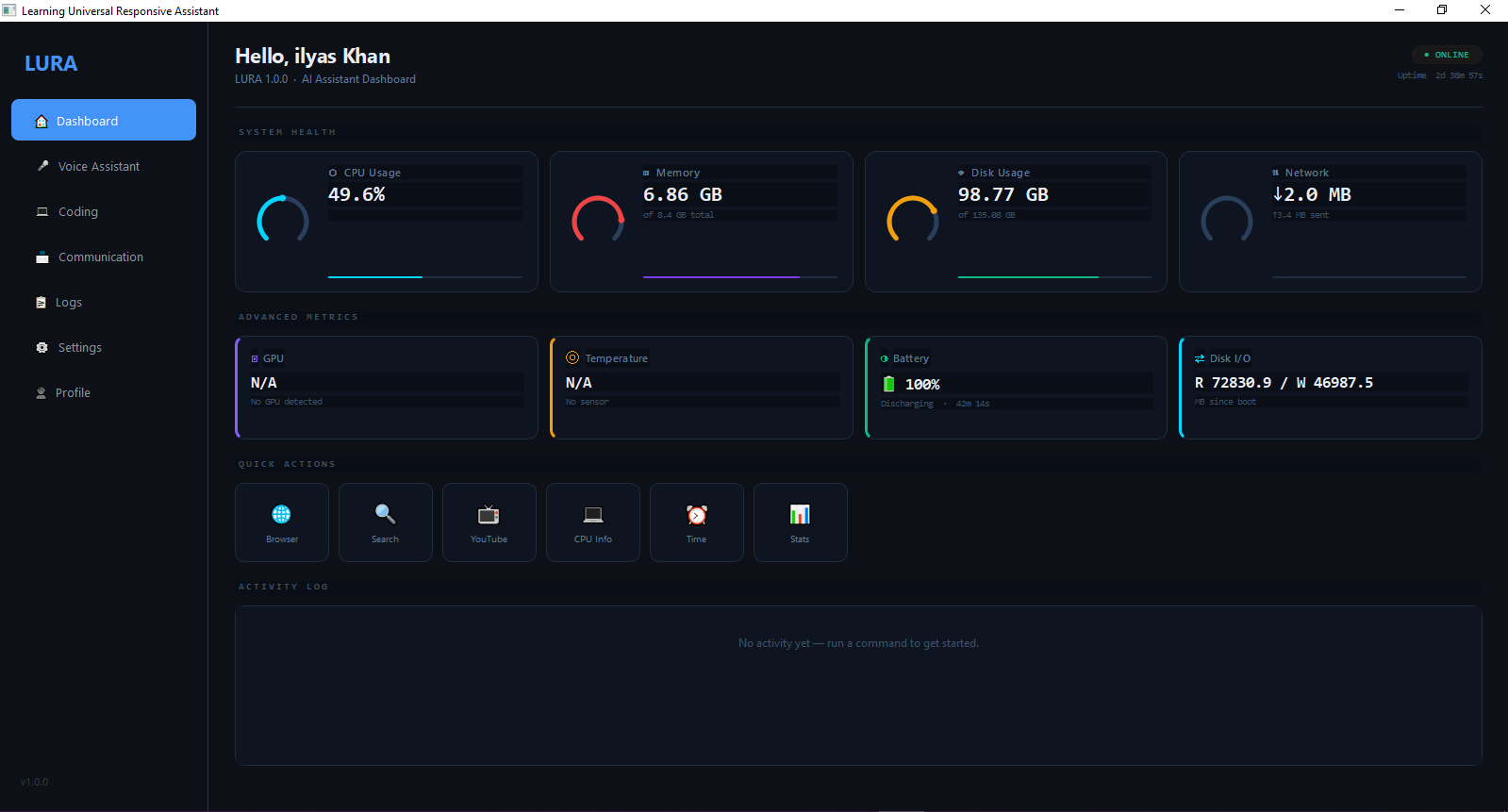Open the Profile page
Screen dimensions: 1508x812
click(x=104, y=392)
